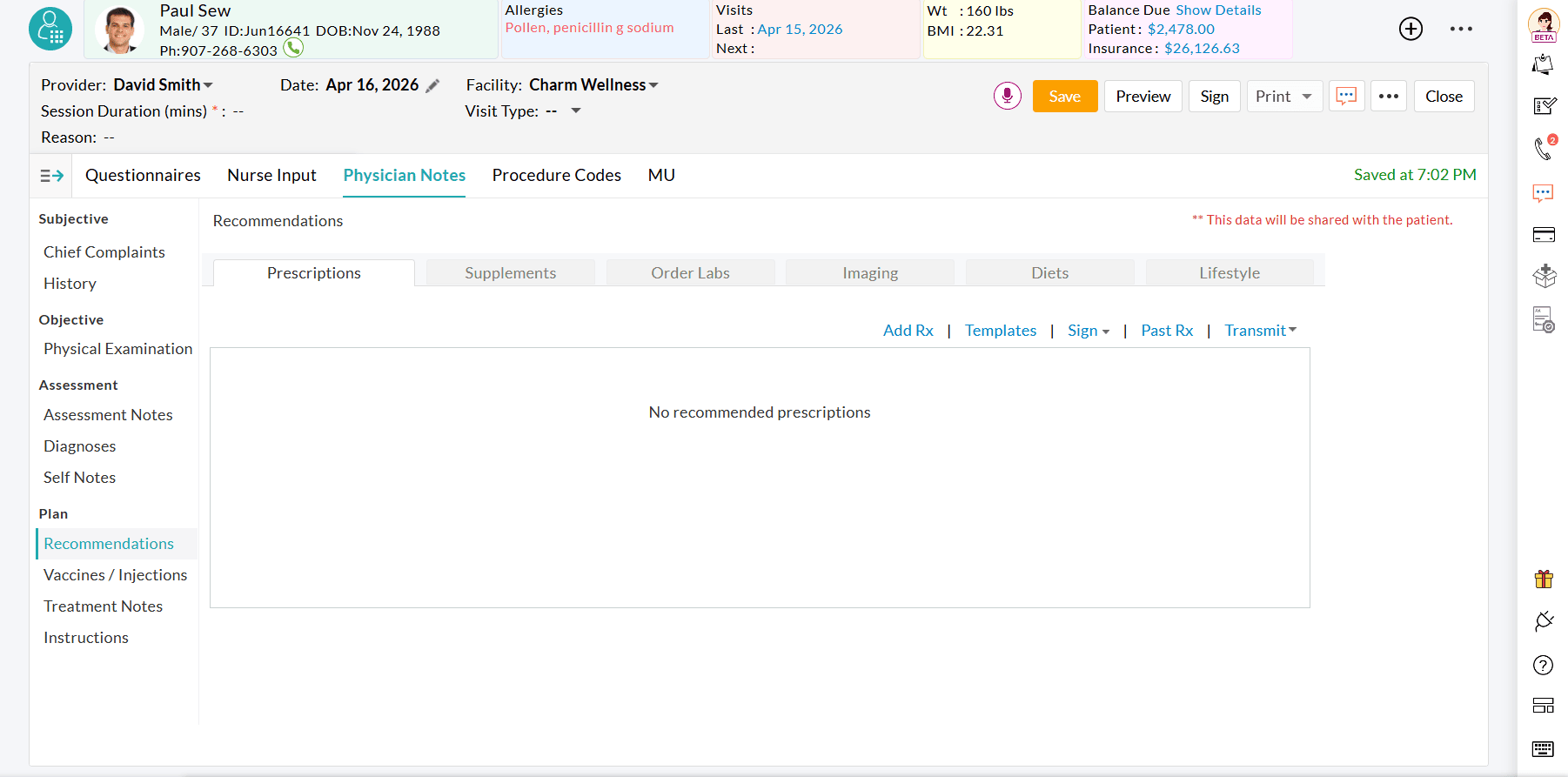Open the Procedure Codes tab

[x=557, y=176]
